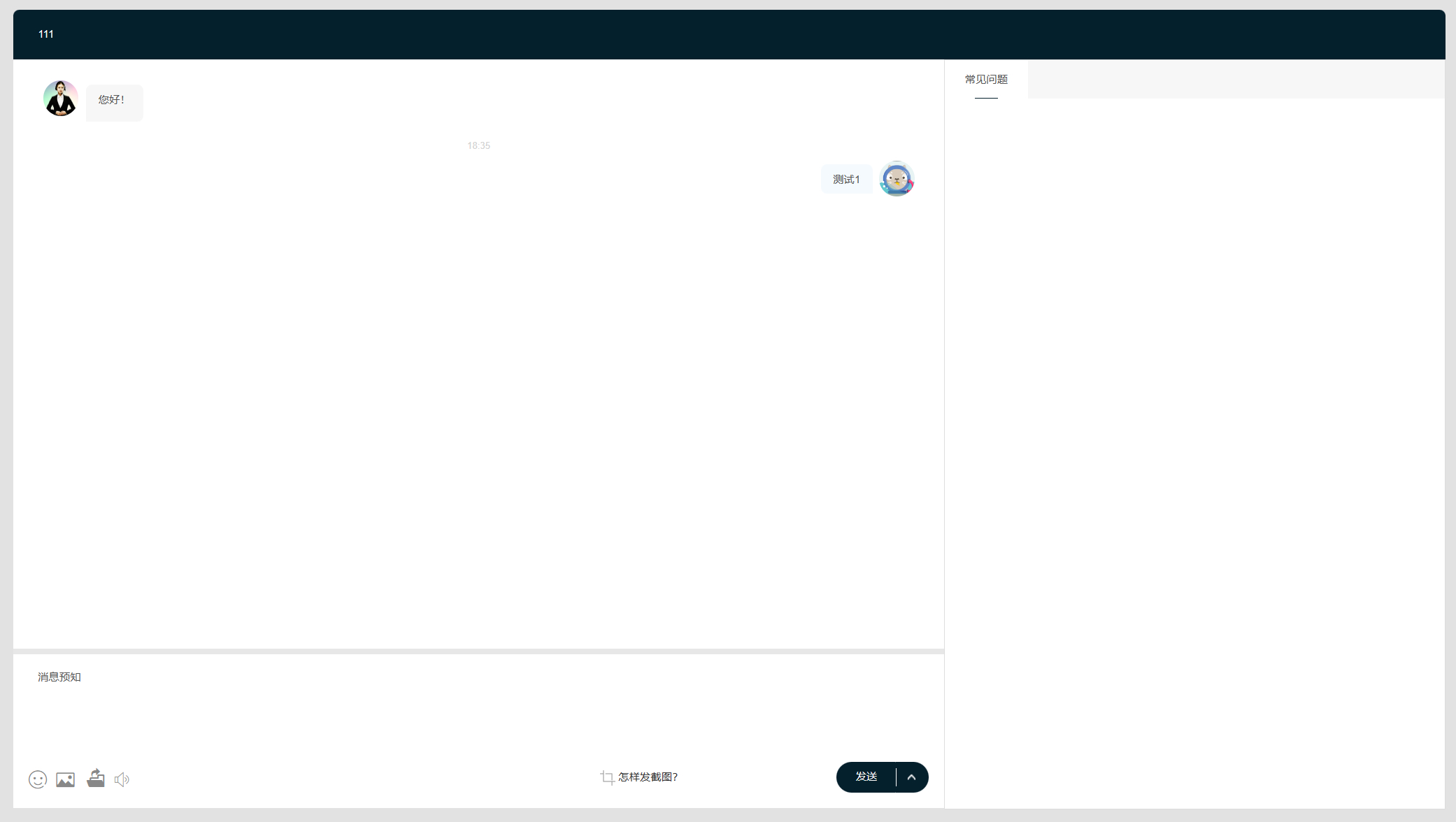Viewport: 1456px width, 822px height.
Task: Click the emoji icon in toolbar
Action: [38, 779]
